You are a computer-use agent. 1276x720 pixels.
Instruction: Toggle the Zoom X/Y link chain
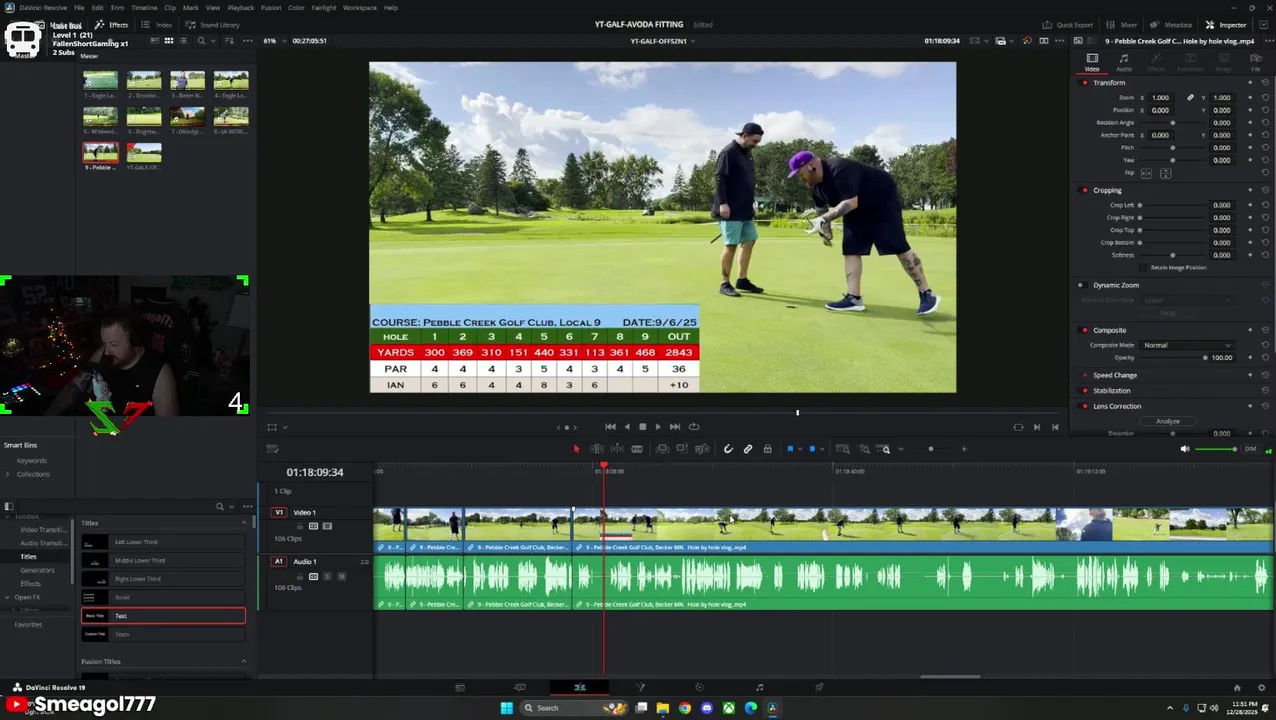[1190, 98]
